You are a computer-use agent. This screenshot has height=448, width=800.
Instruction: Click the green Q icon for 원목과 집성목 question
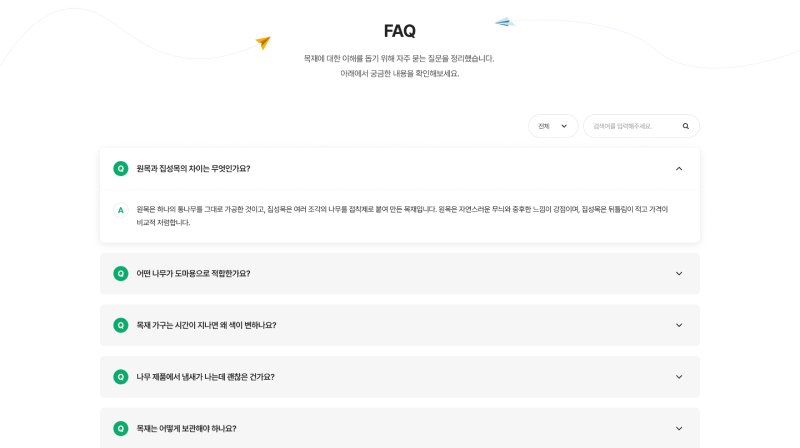click(121, 169)
